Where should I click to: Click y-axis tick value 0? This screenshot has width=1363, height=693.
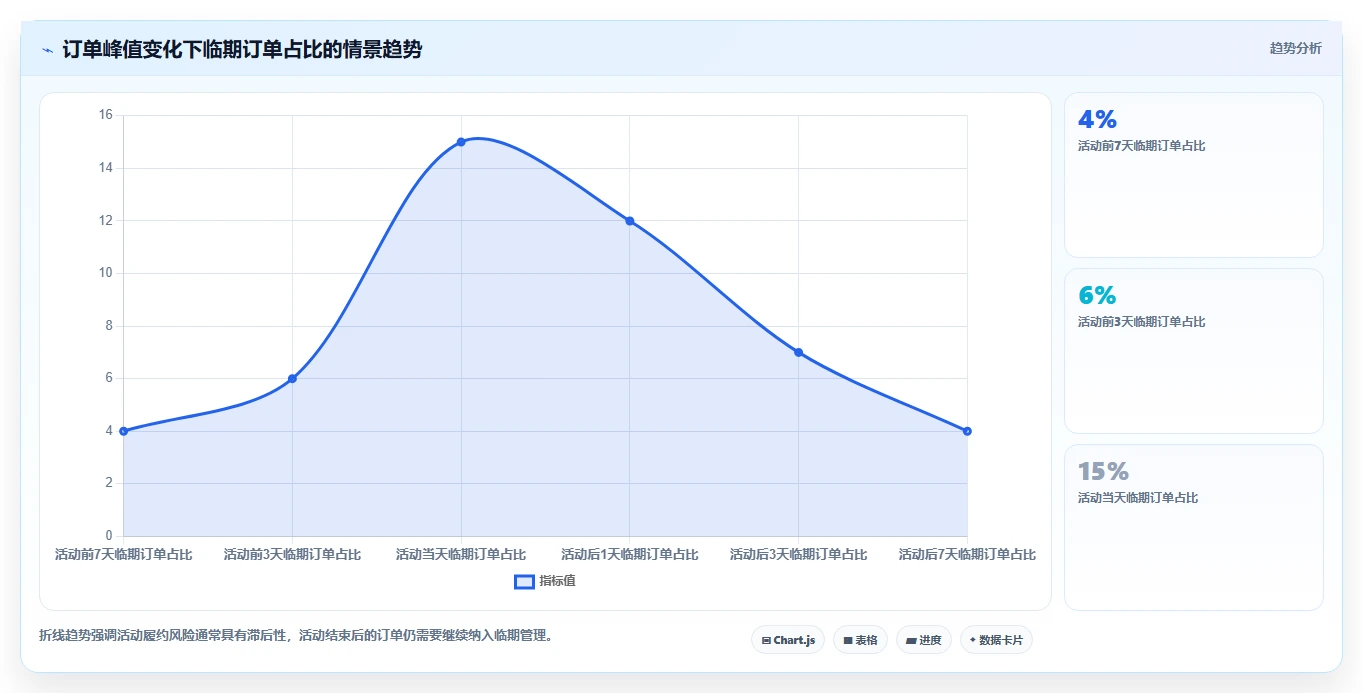pos(109,536)
